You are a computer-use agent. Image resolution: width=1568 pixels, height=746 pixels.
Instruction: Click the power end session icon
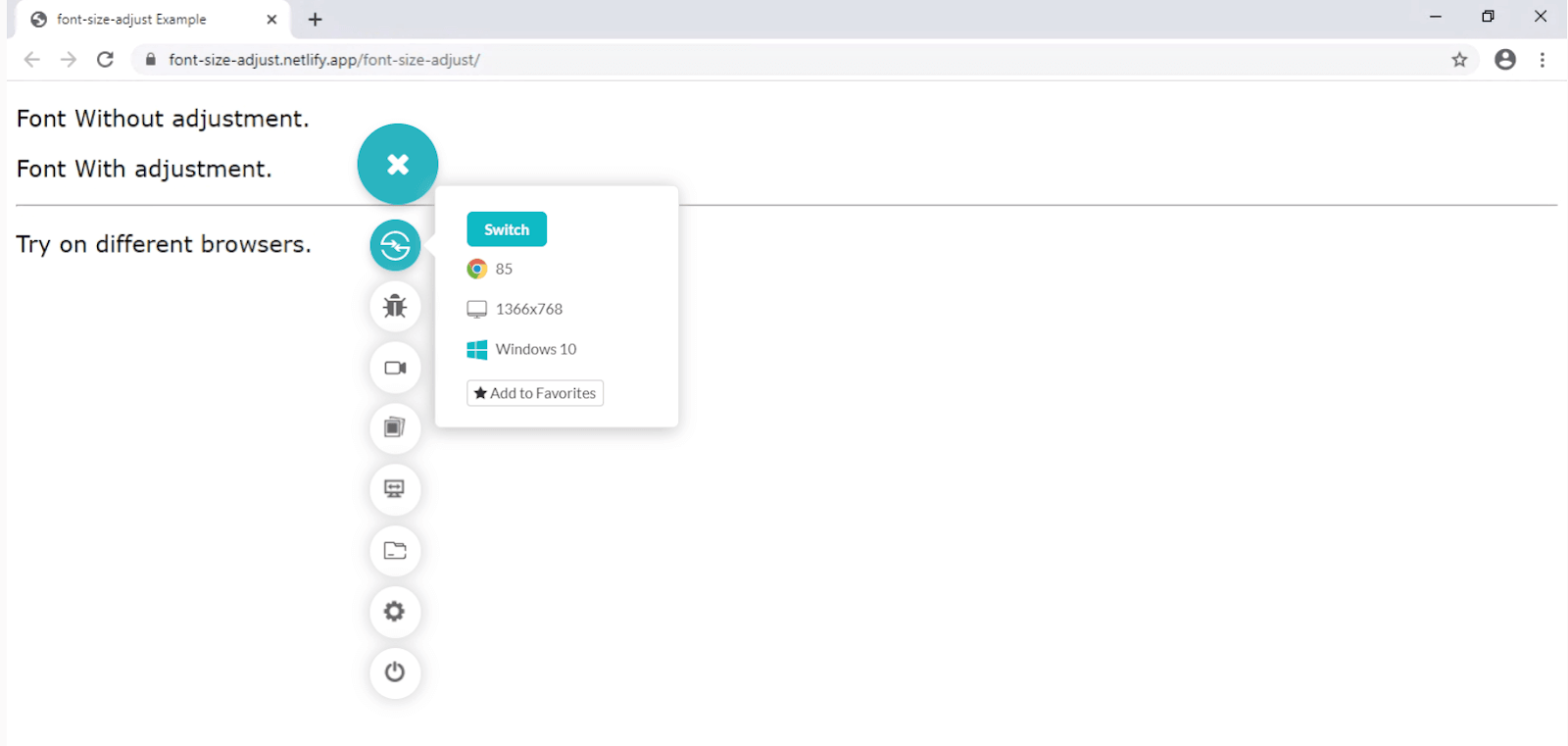pyautogui.click(x=395, y=672)
